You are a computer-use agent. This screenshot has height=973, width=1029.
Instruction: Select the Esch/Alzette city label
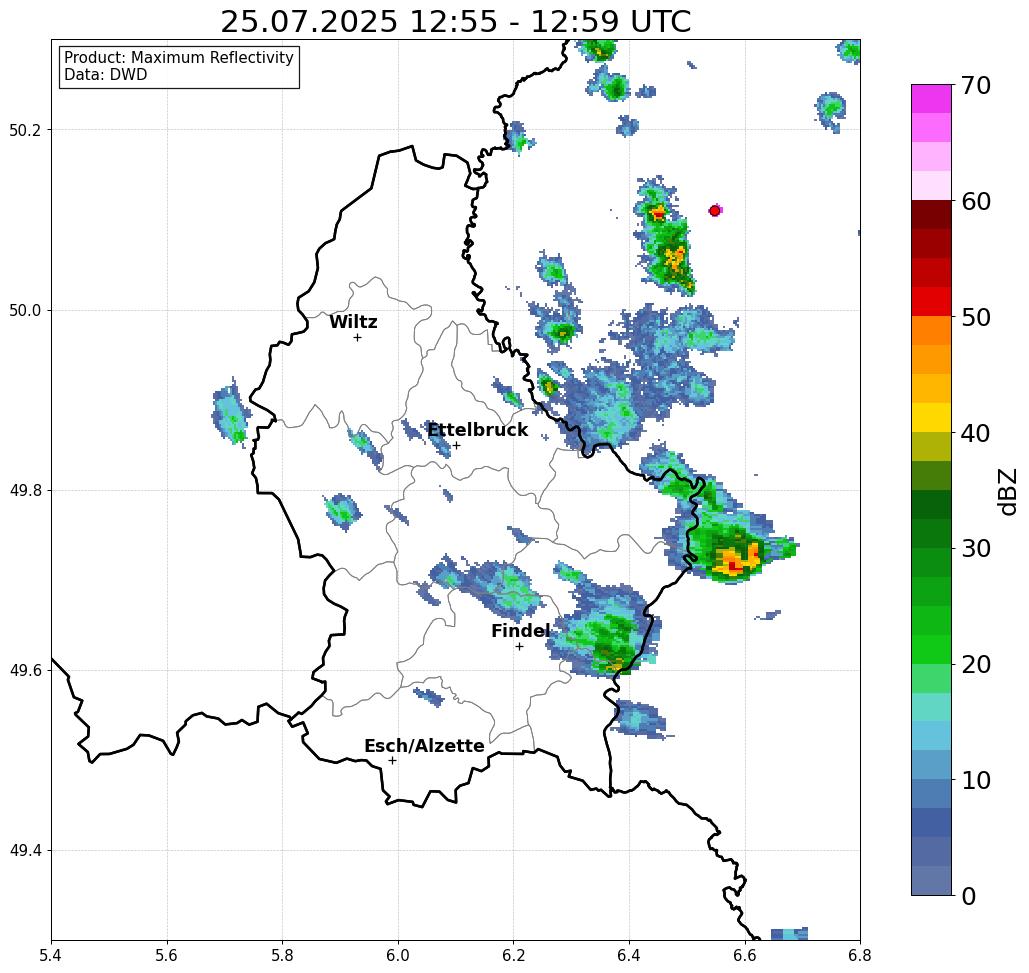click(x=425, y=746)
